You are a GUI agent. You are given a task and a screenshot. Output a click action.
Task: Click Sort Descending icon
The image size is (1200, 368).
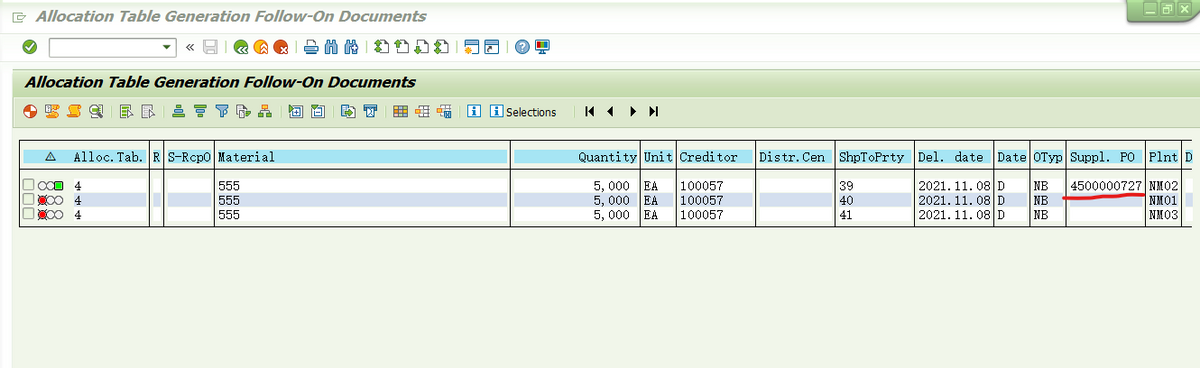pos(199,111)
